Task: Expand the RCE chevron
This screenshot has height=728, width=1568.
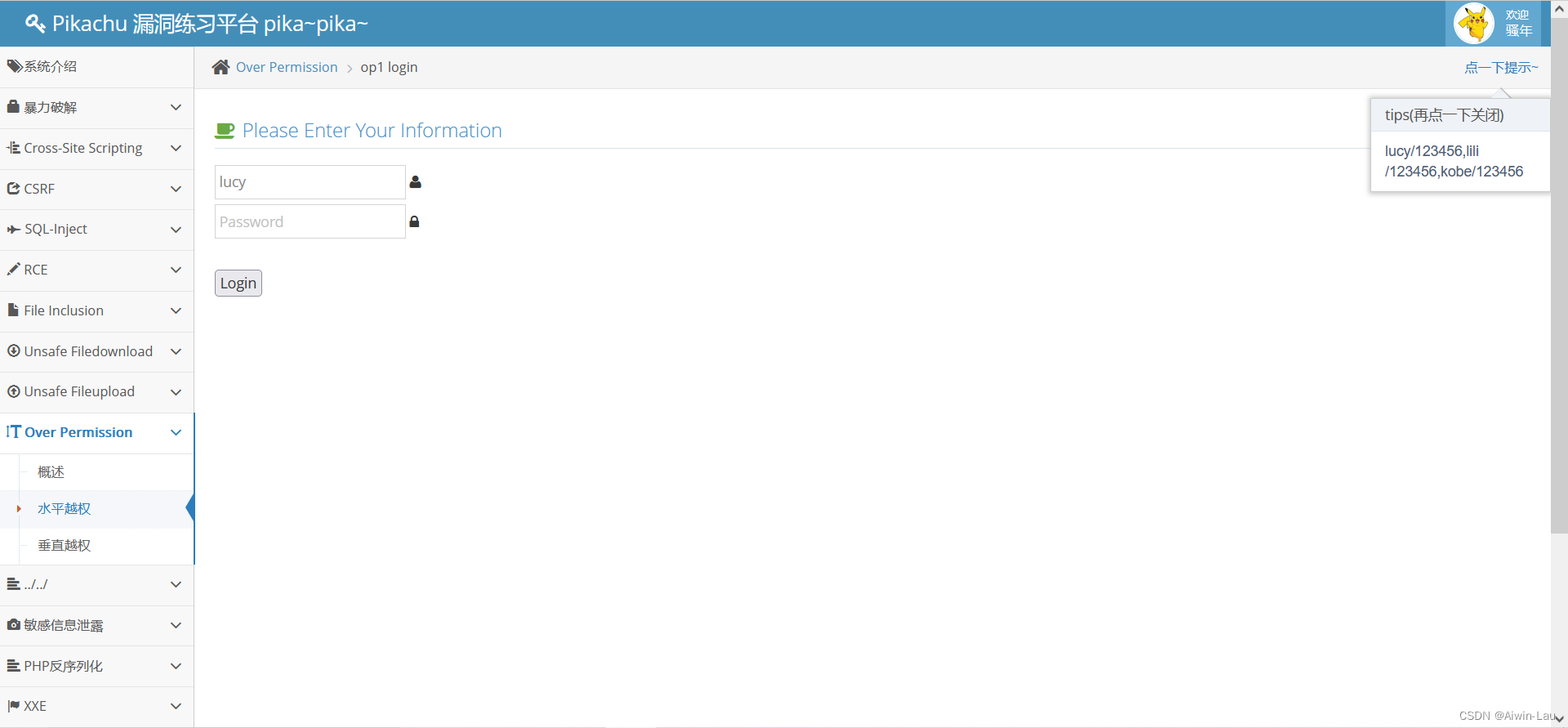Action: click(176, 270)
